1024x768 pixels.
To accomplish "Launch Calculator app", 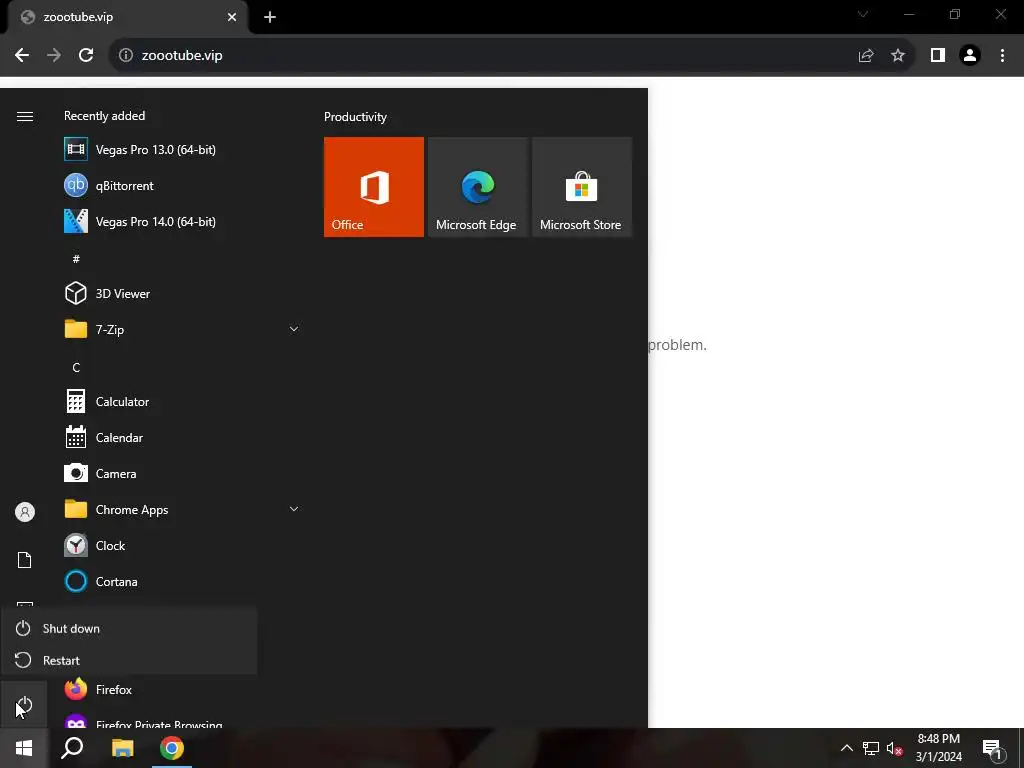I will tap(183, 401).
